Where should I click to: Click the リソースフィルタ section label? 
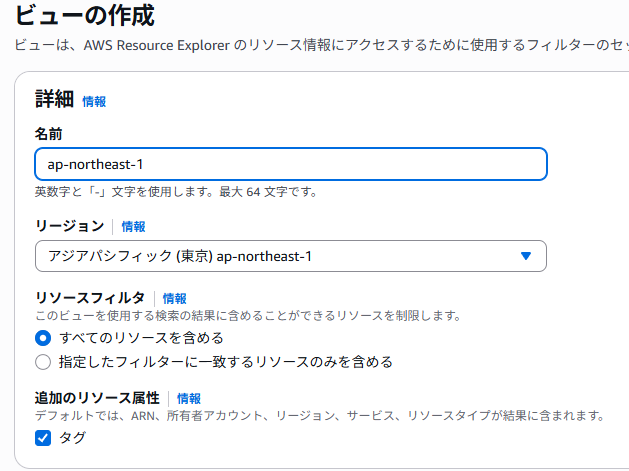90,298
